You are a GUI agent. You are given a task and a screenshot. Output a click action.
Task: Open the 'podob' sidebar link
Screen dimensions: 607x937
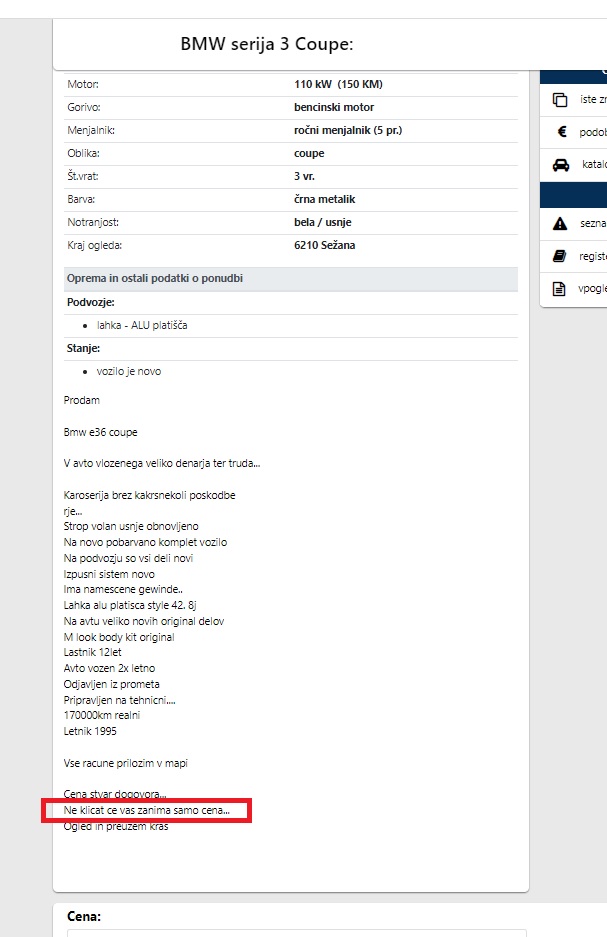point(593,132)
